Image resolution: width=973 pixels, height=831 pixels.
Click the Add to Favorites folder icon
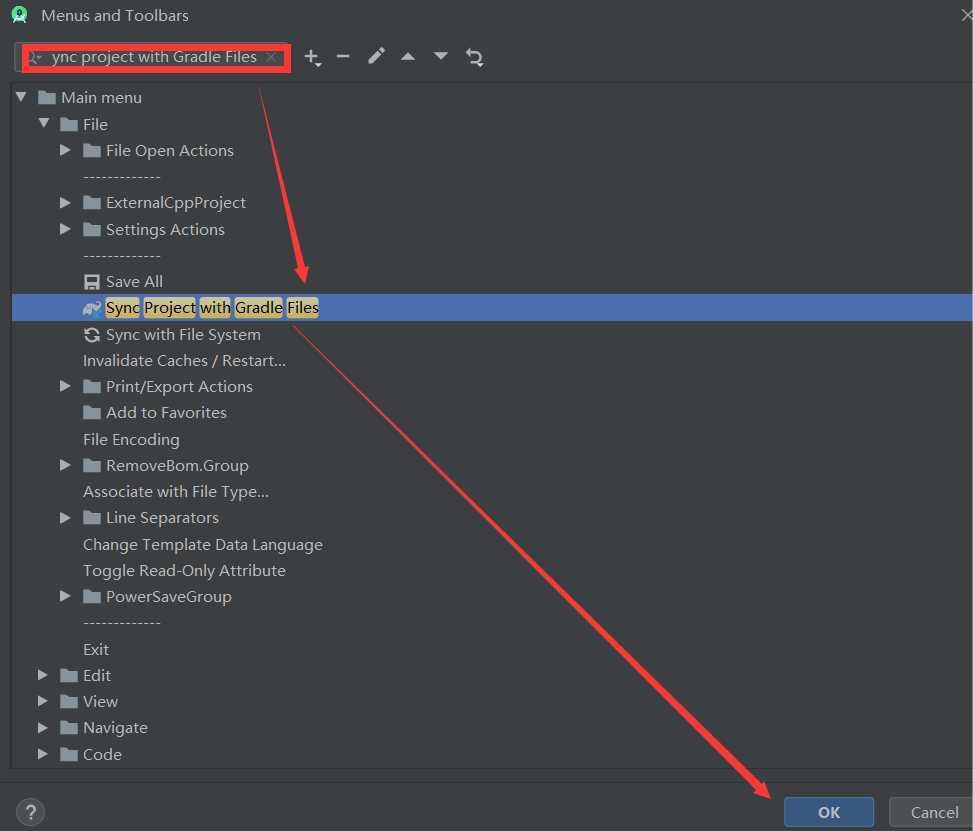(92, 413)
